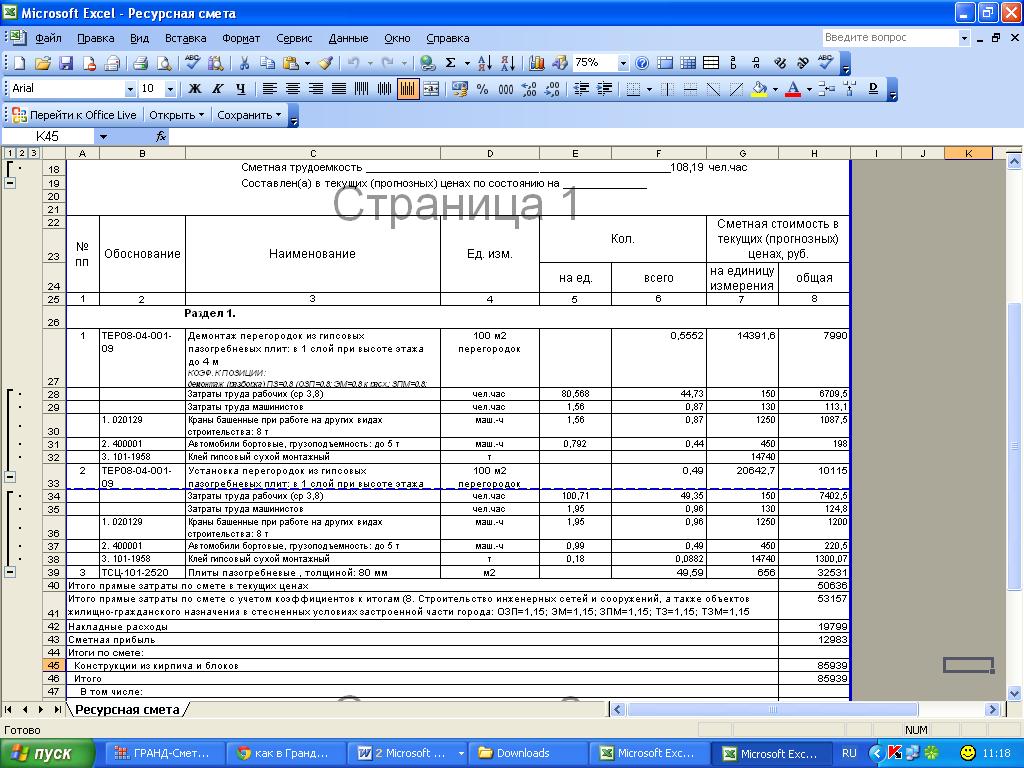Open the Формат menu
1024x768 pixels.
point(241,38)
